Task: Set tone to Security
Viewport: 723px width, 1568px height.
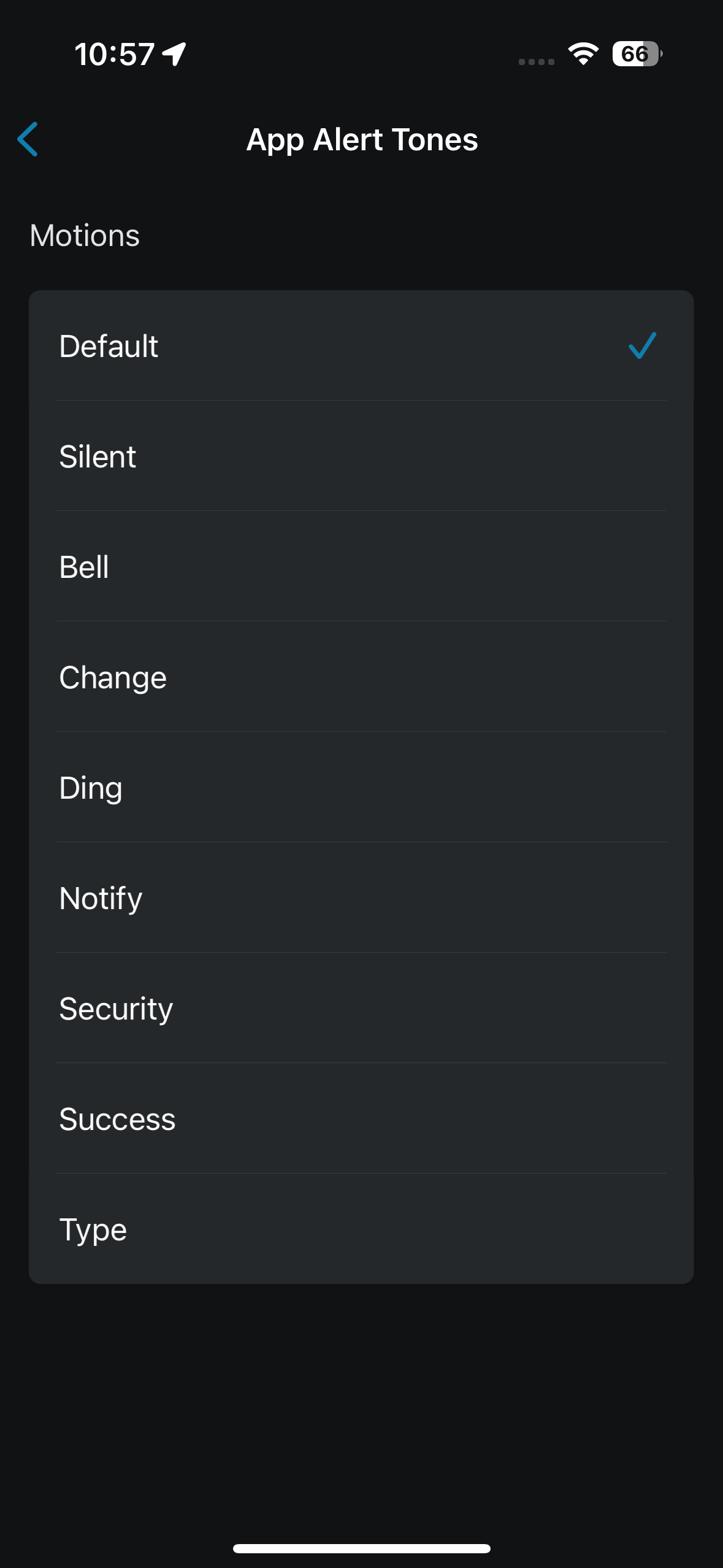Action: click(361, 1008)
